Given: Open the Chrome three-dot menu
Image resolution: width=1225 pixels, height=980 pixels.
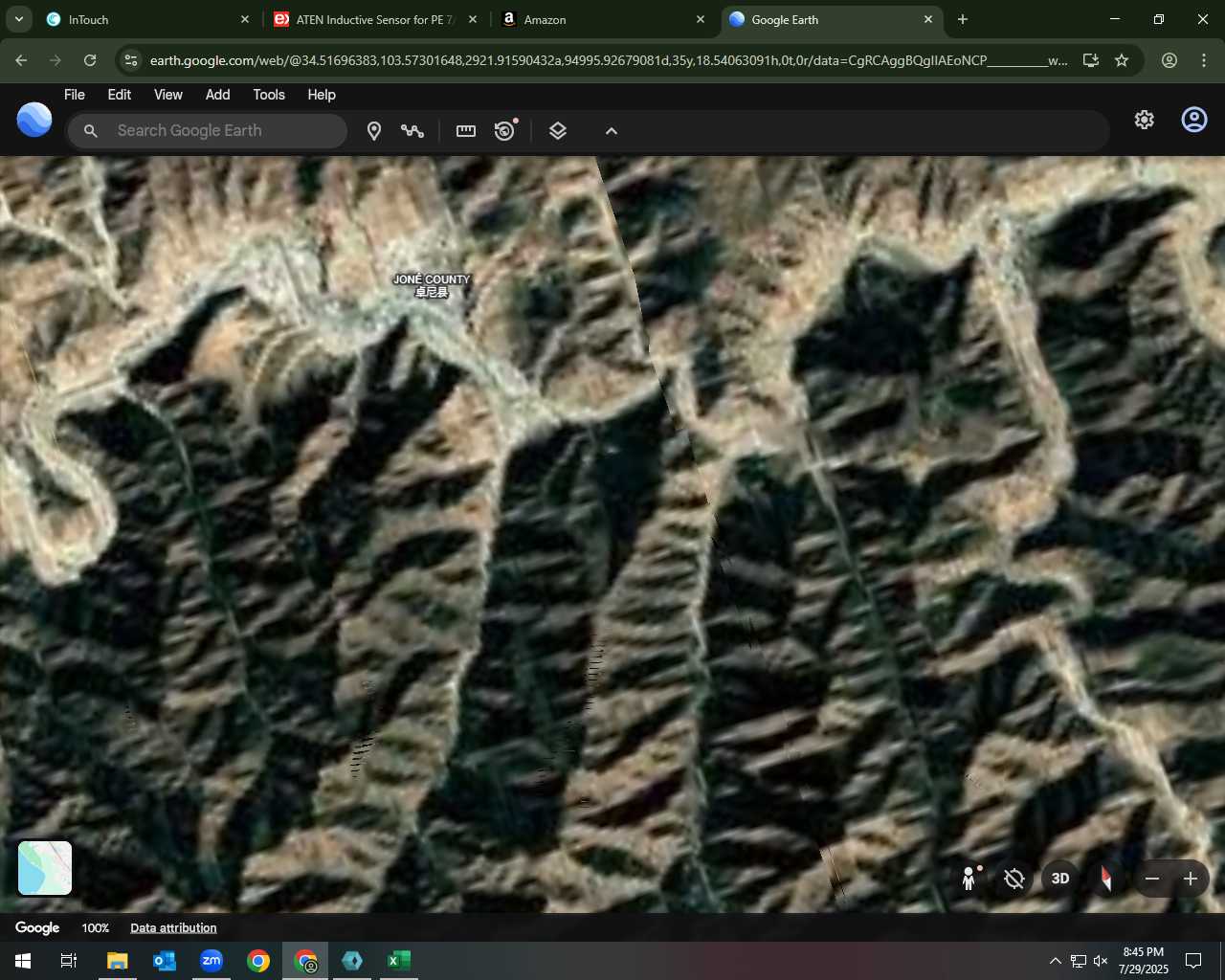Looking at the screenshot, I should coord(1204,60).
